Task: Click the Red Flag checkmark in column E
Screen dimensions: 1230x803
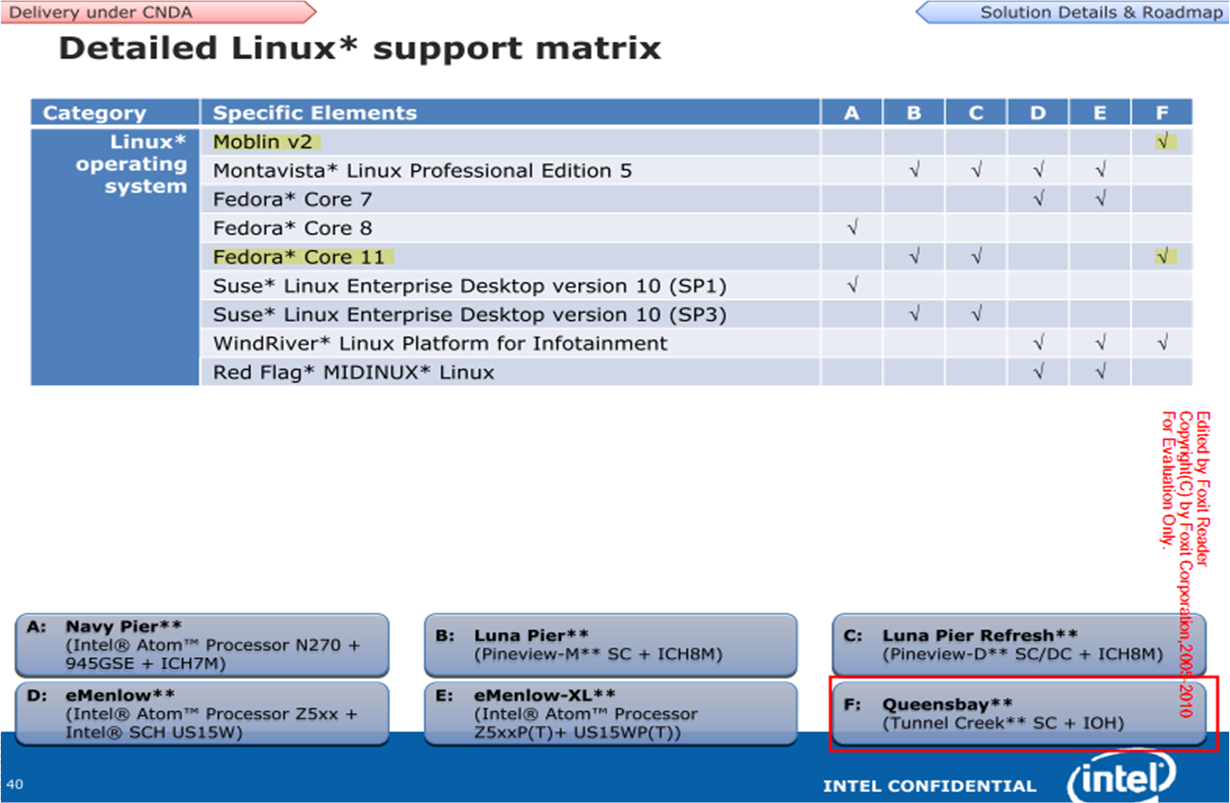Action: [x=1100, y=372]
